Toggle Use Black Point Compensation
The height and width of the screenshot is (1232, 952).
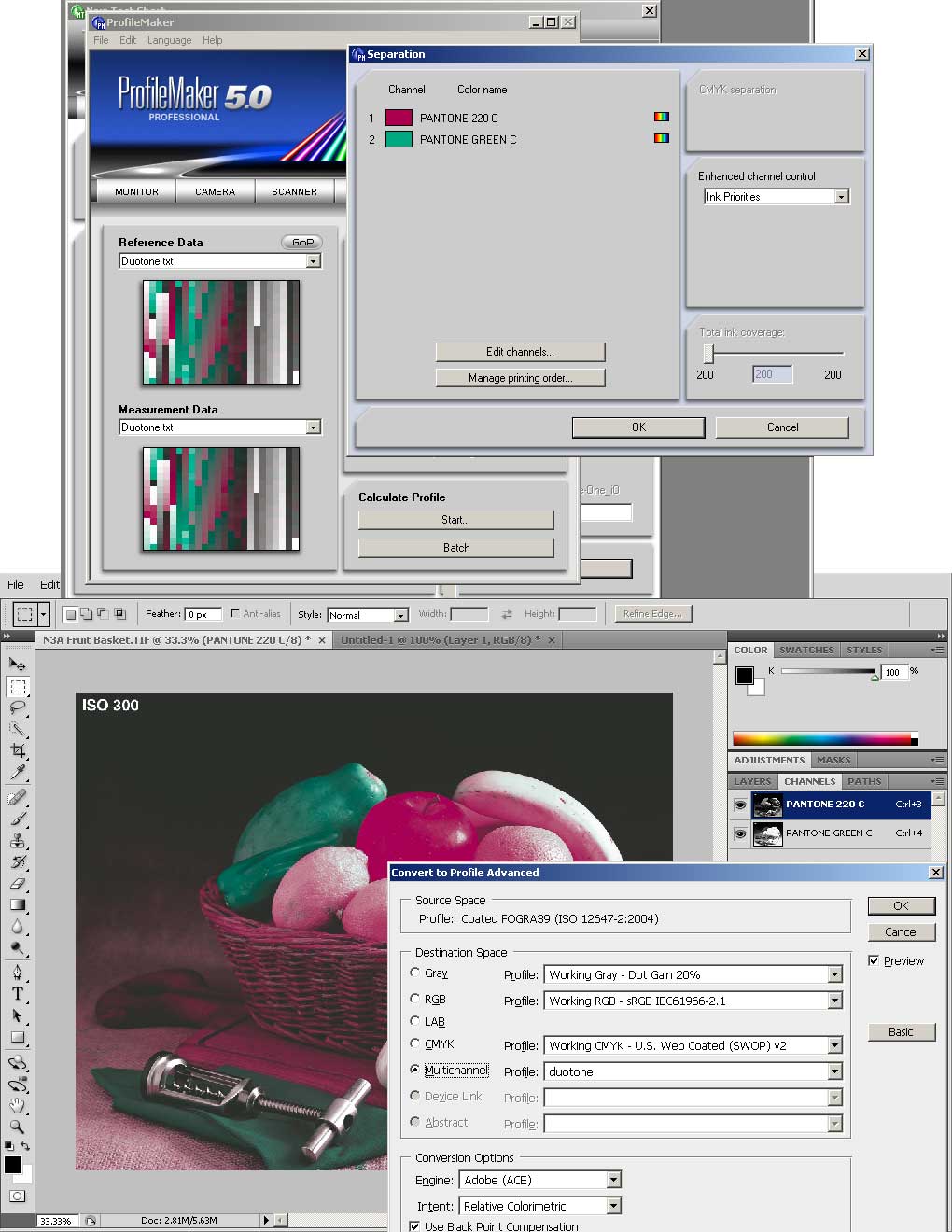pos(414,1226)
